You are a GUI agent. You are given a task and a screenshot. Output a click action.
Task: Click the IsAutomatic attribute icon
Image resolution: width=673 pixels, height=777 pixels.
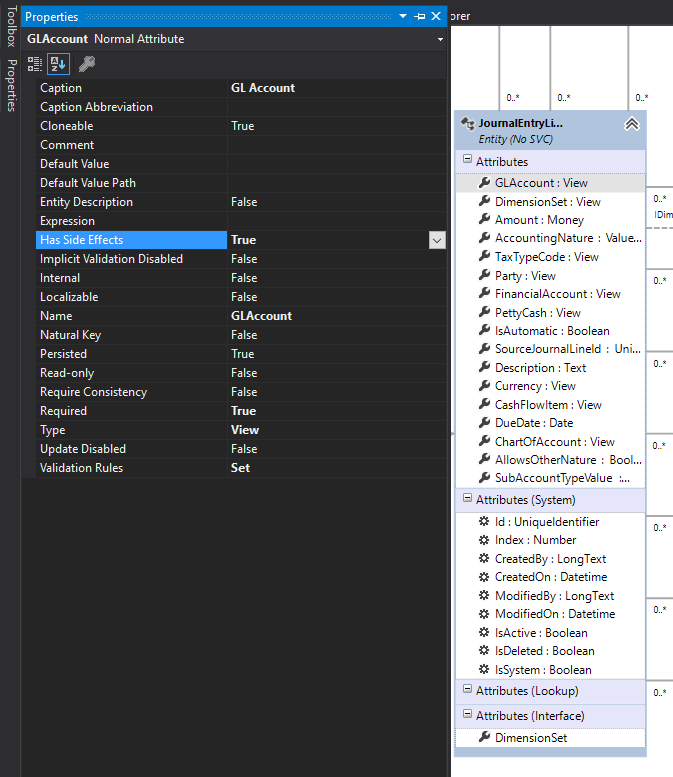click(484, 330)
